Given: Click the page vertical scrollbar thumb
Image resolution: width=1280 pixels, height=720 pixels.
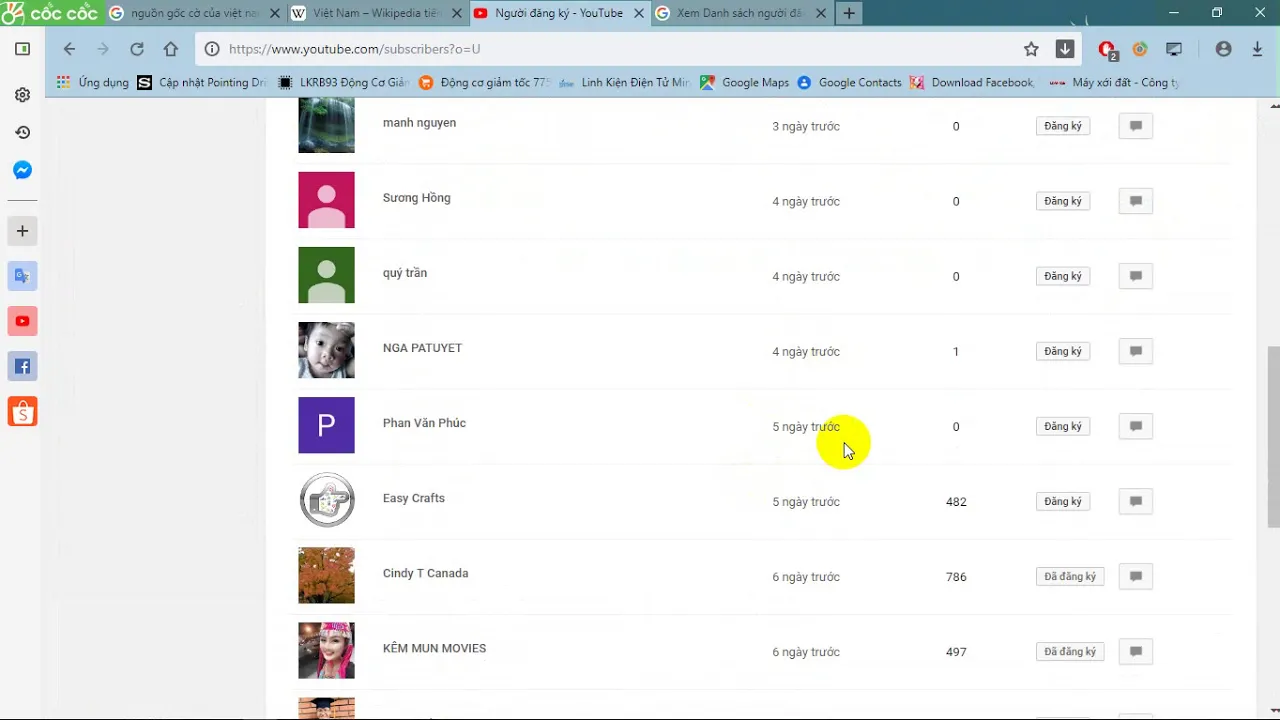Looking at the screenshot, I should click(x=1273, y=436).
